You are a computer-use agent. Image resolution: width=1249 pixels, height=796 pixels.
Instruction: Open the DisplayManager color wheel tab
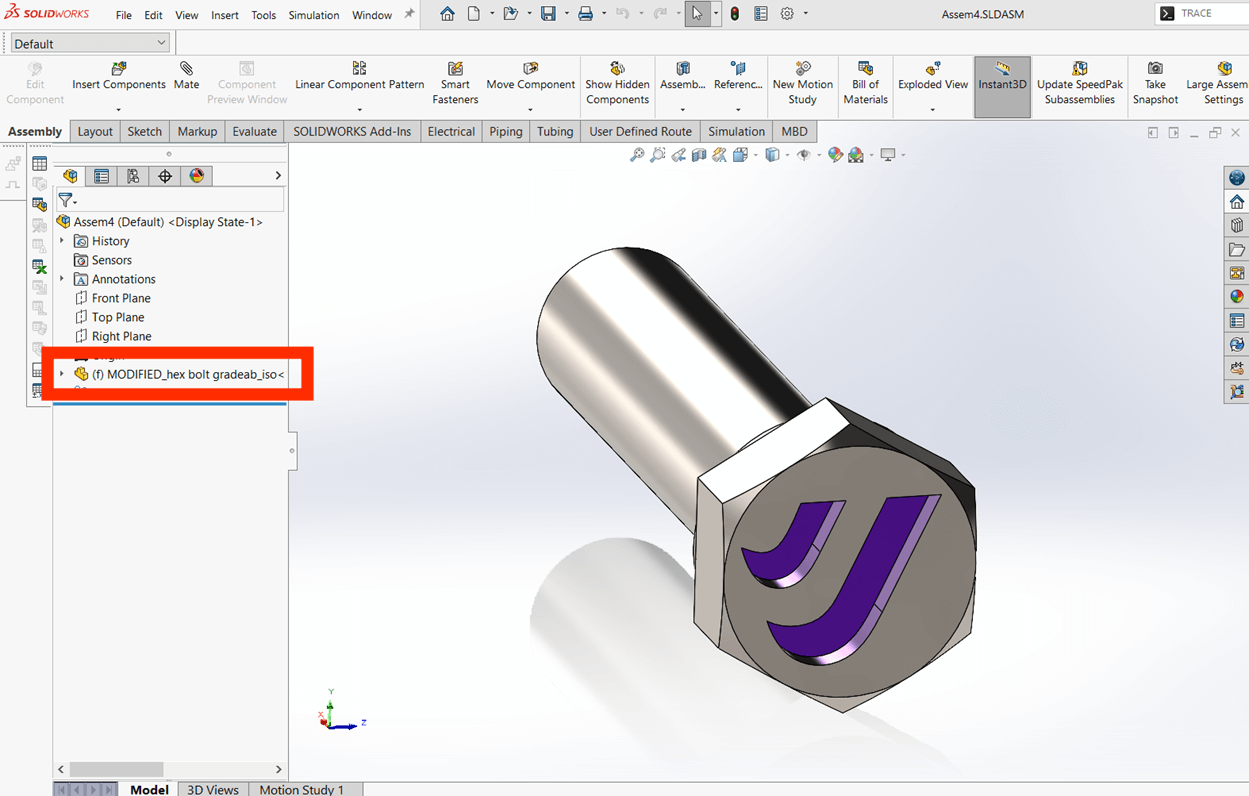pyautogui.click(x=197, y=176)
